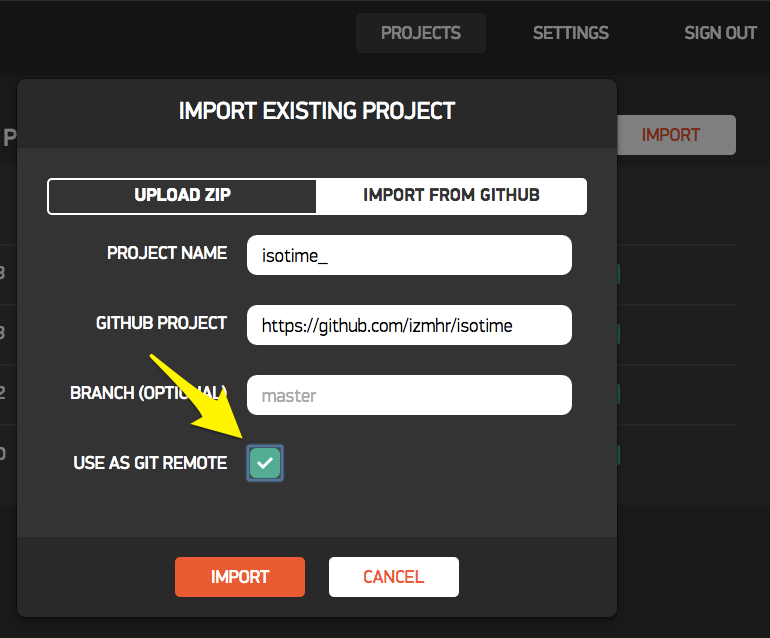770x638 pixels.
Task: Click the Project Name label
Action: tap(167, 254)
